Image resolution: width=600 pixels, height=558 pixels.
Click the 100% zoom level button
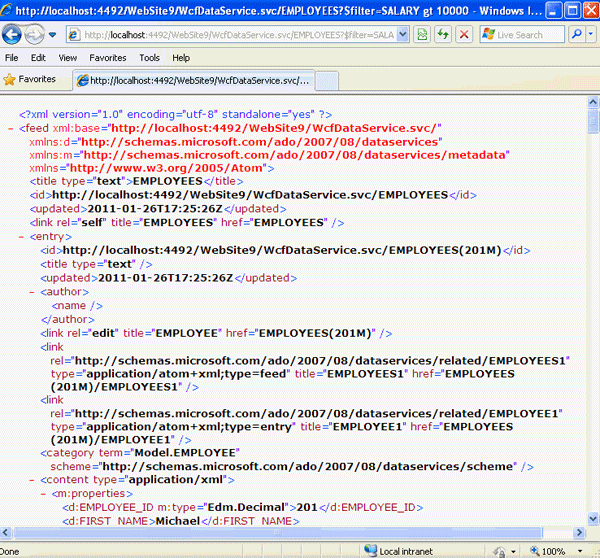[548, 551]
